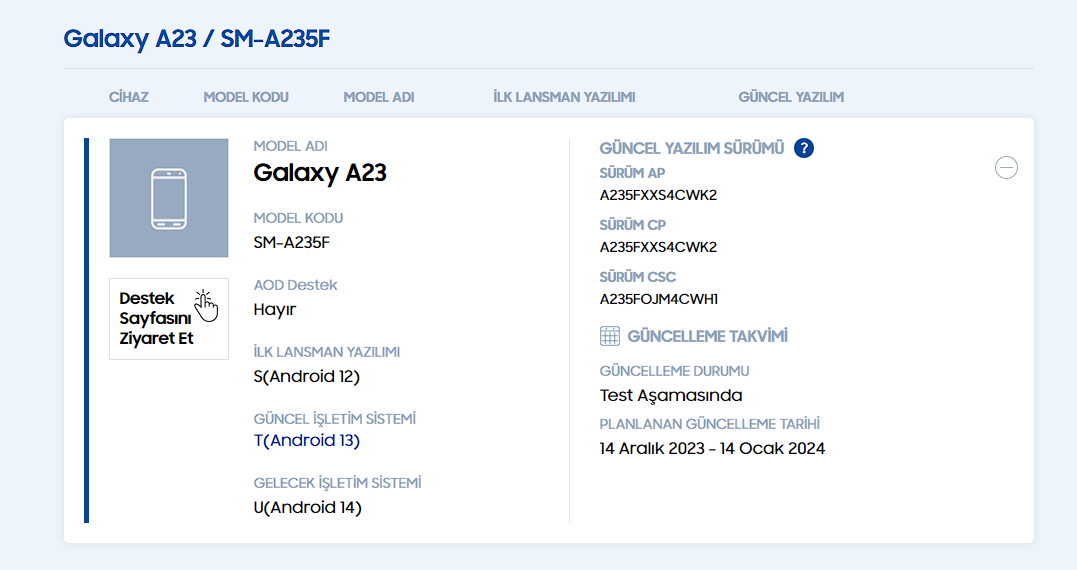Viewport: 1077px width, 570px height.
Task: Click the GELECEK İŞLETİM SİSTEMİ label
Action: tap(337, 483)
